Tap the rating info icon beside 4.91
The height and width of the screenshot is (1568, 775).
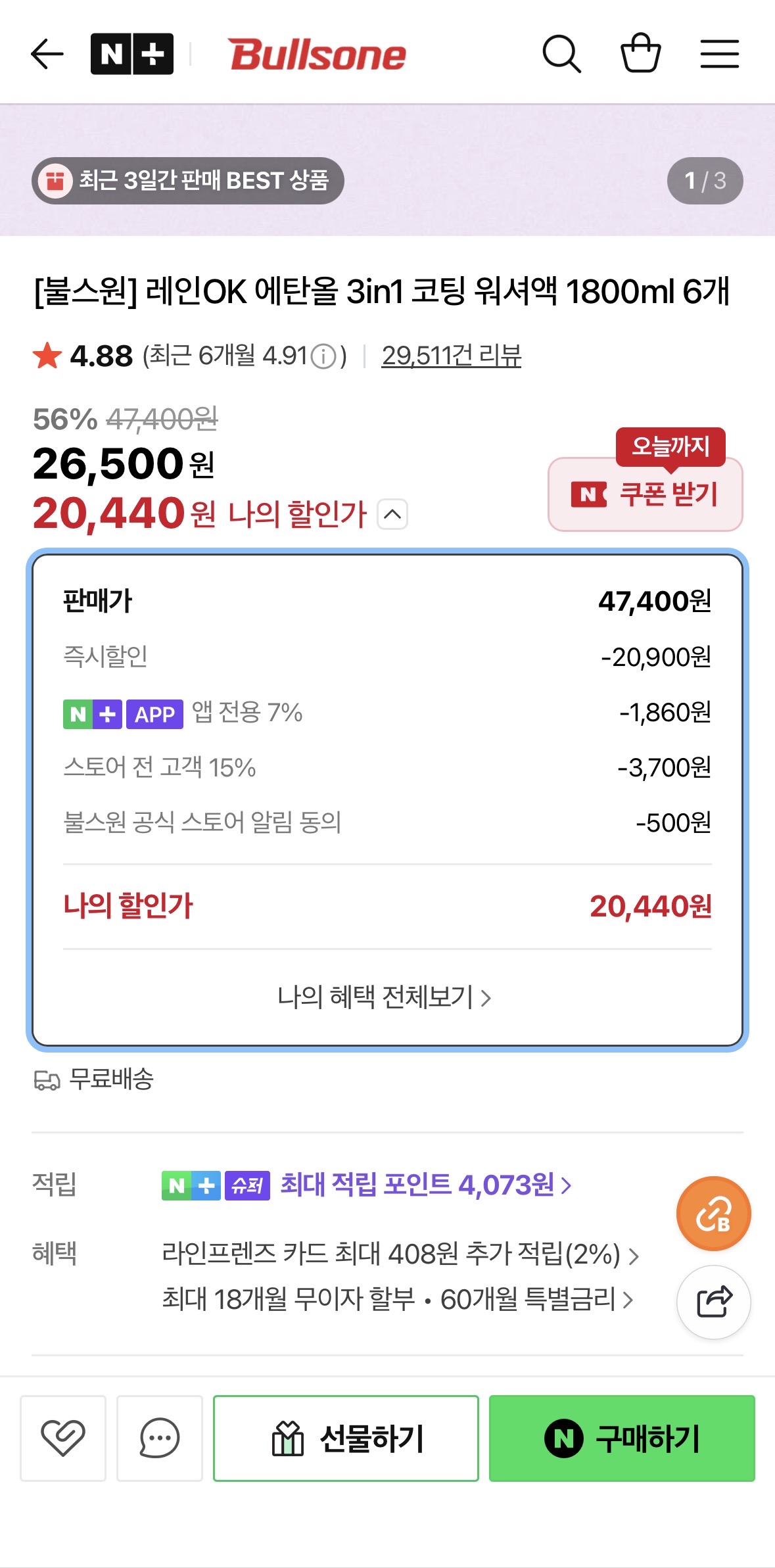(323, 357)
